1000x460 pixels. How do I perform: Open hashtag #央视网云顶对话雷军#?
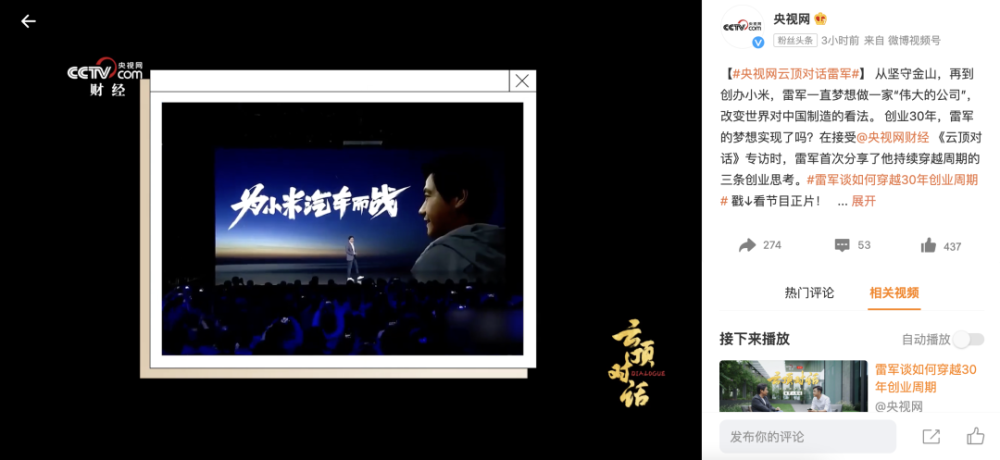point(793,74)
